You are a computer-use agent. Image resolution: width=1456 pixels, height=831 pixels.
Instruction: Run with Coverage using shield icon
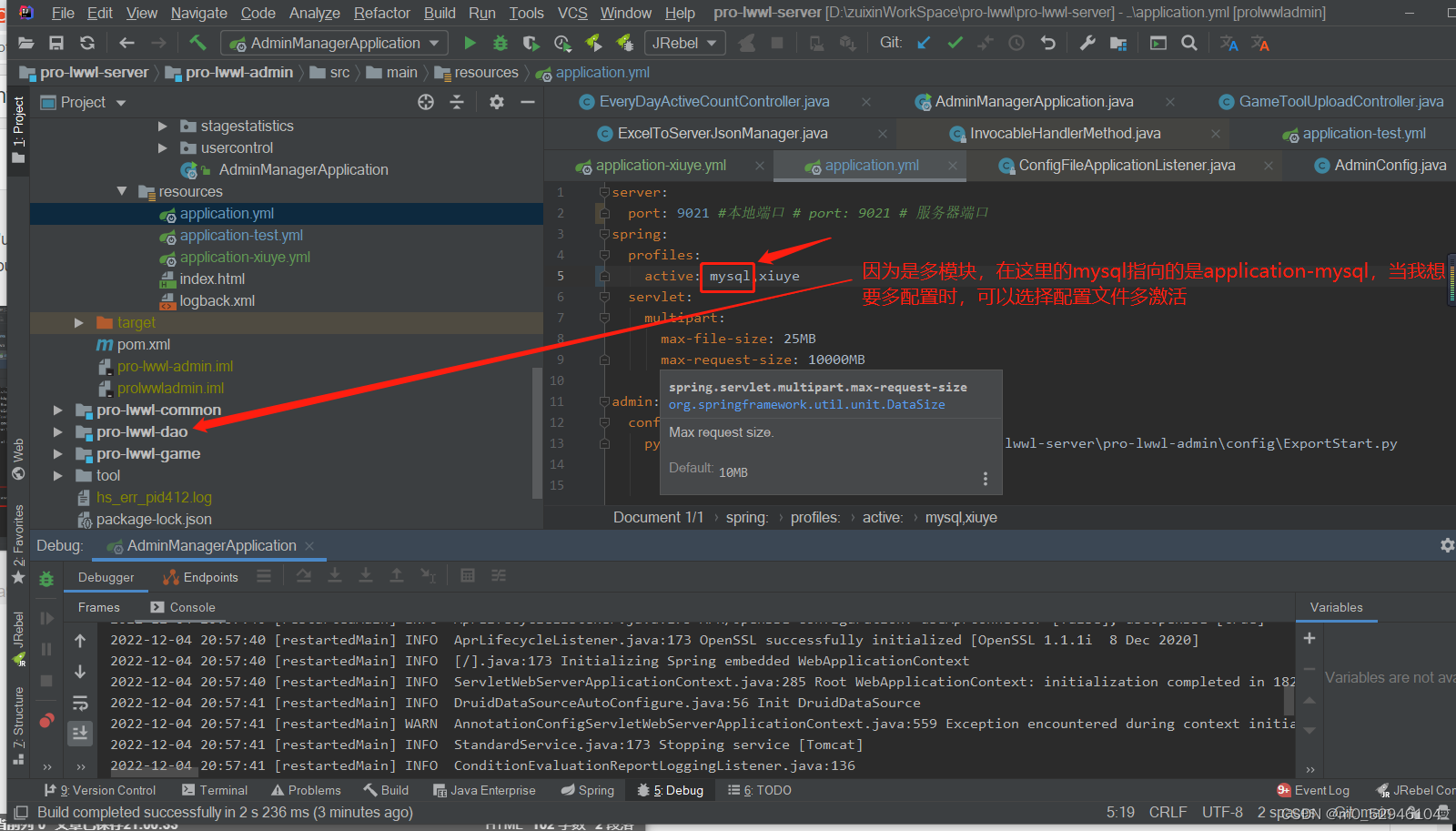(x=531, y=43)
